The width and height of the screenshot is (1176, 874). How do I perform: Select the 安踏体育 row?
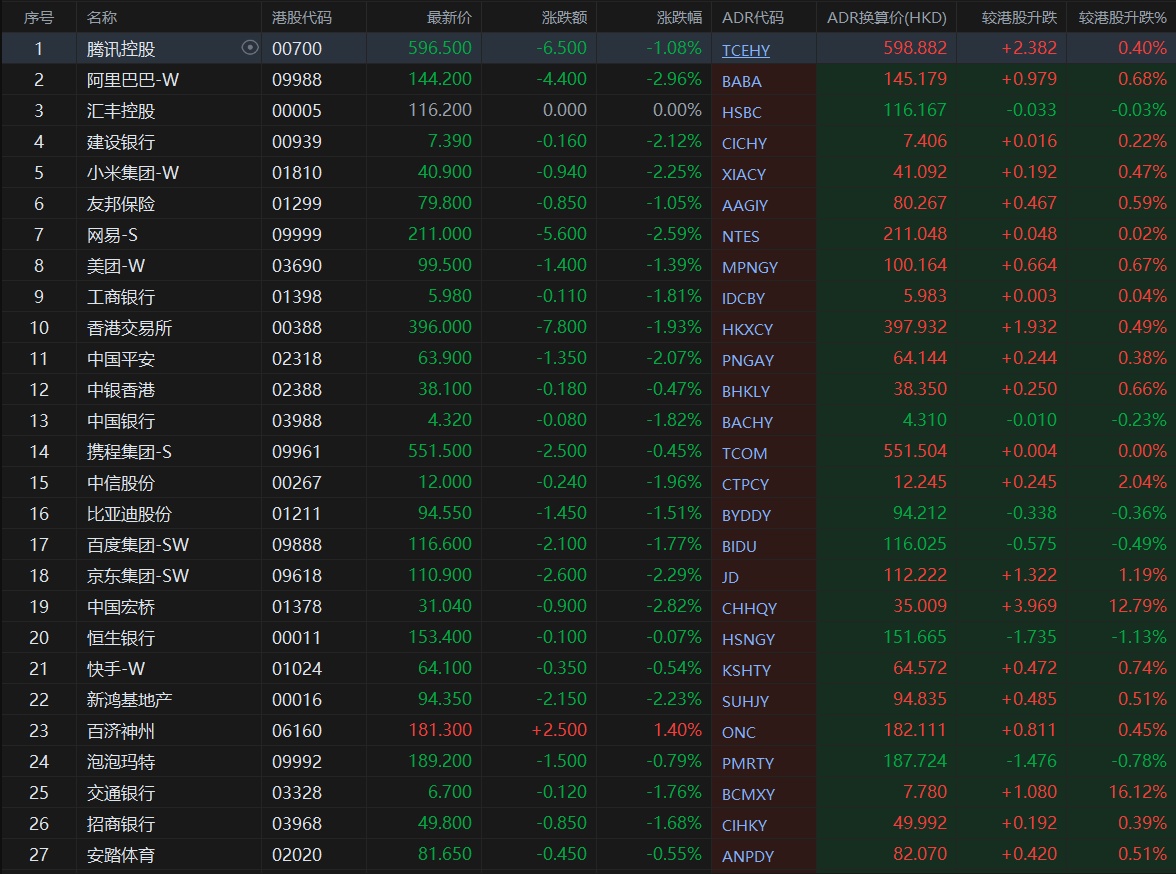pos(121,854)
